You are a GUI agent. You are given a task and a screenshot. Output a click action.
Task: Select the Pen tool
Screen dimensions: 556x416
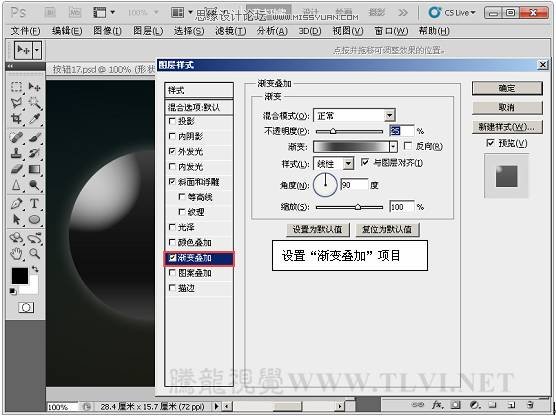coord(16,204)
